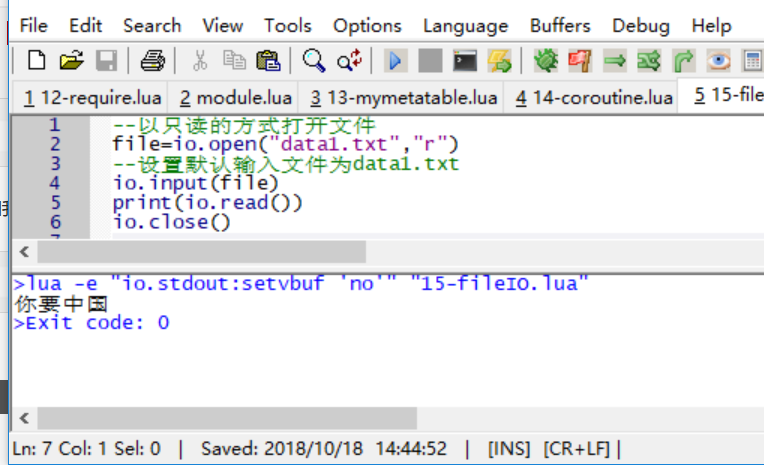Open the command console icon
This screenshot has height=465, width=764.
(x=465, y=61)
